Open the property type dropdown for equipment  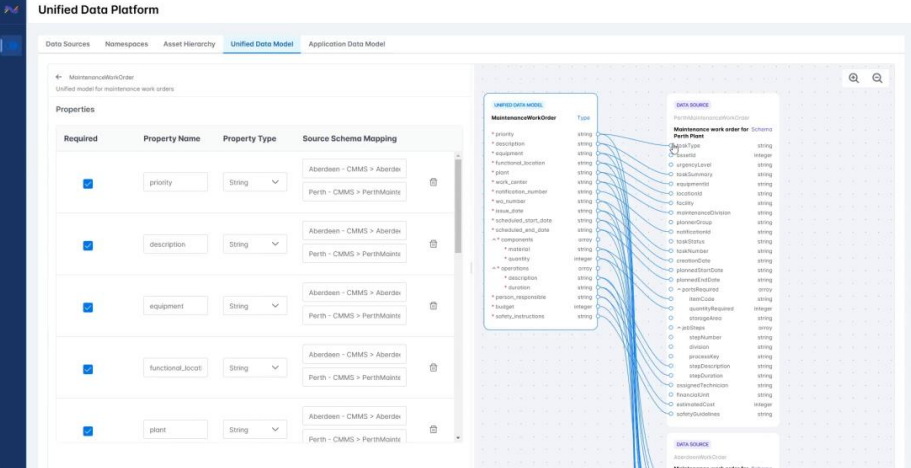pyautogui.click(x=254, y=306)
